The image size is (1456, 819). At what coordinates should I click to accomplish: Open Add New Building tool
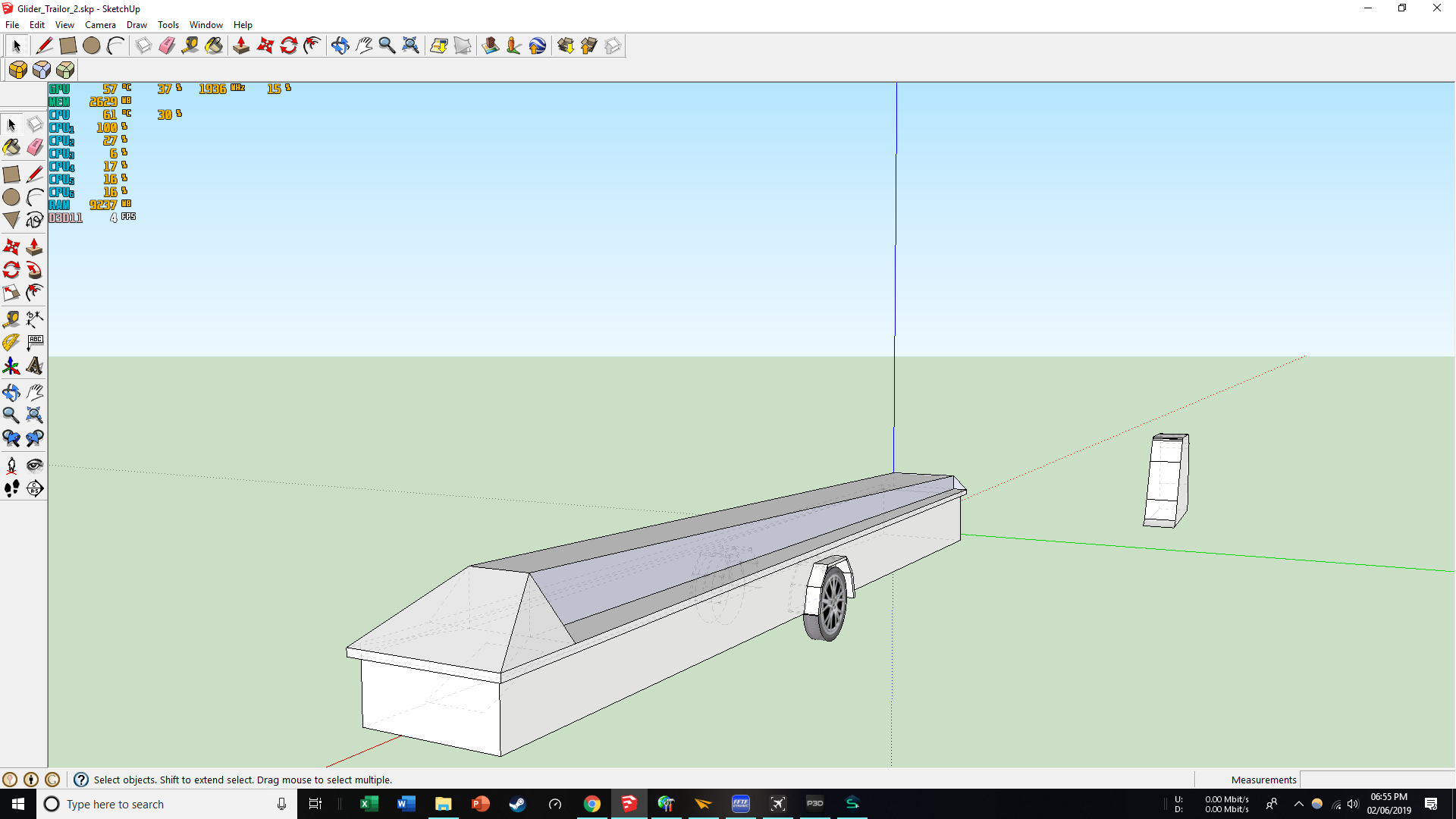490,46
